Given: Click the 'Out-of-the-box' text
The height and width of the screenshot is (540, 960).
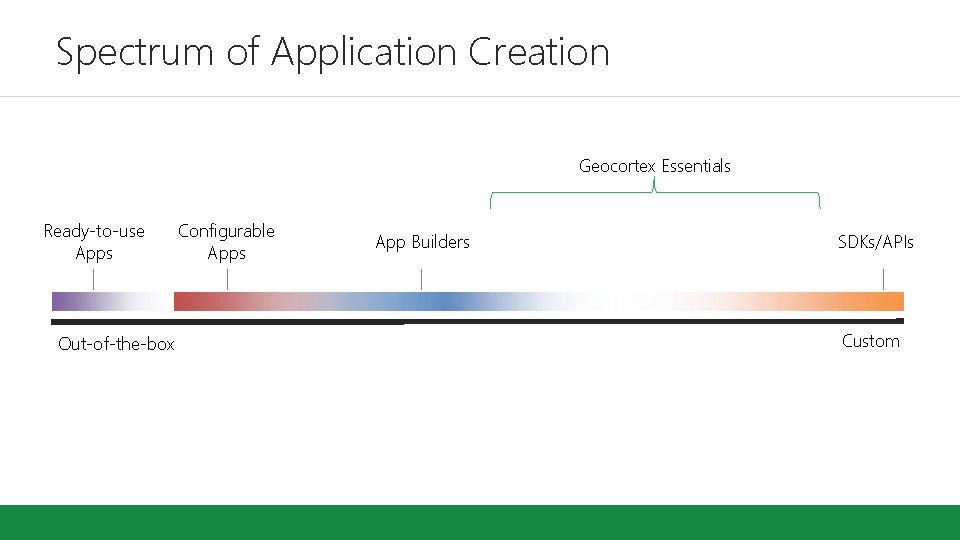Looking at the screenshot, I should click(116, 344).
